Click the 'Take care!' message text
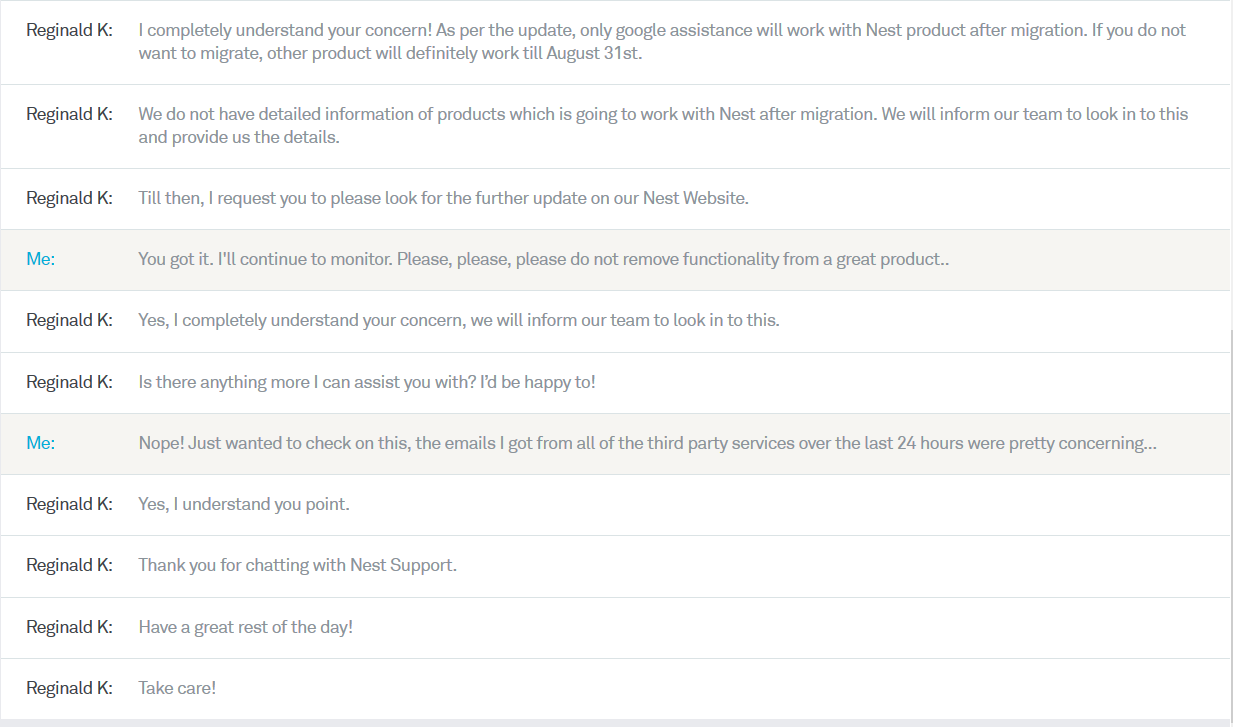 coord(177,688)
